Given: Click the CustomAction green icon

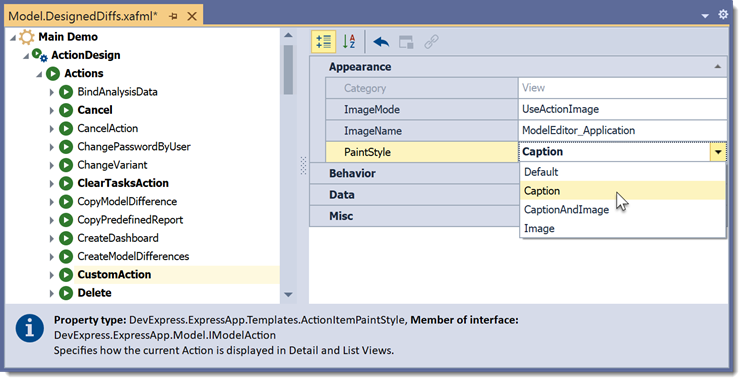Looking at the screenshot, I should [66, 275].
